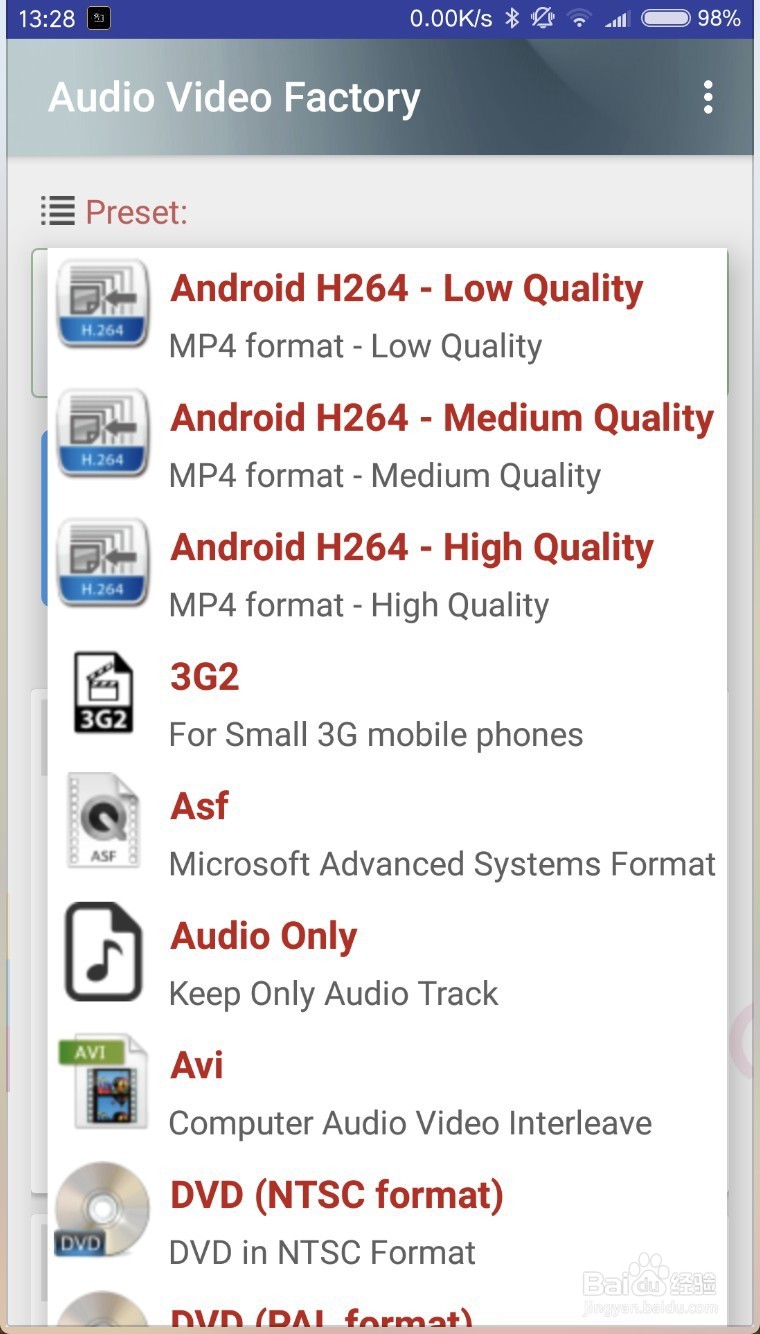Screen dimensions: 760x1334
Task: Click the Preset list icon
Action: coord(58,211)
